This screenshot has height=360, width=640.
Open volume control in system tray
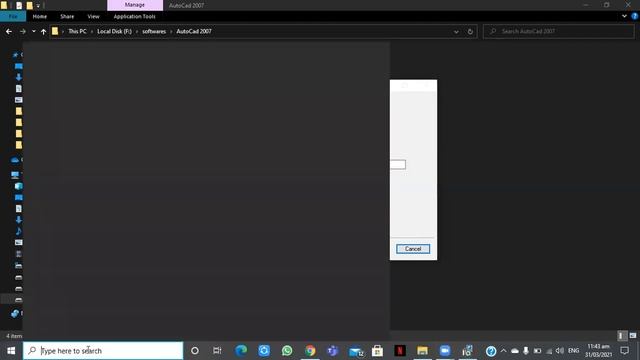tap(560, 351)
